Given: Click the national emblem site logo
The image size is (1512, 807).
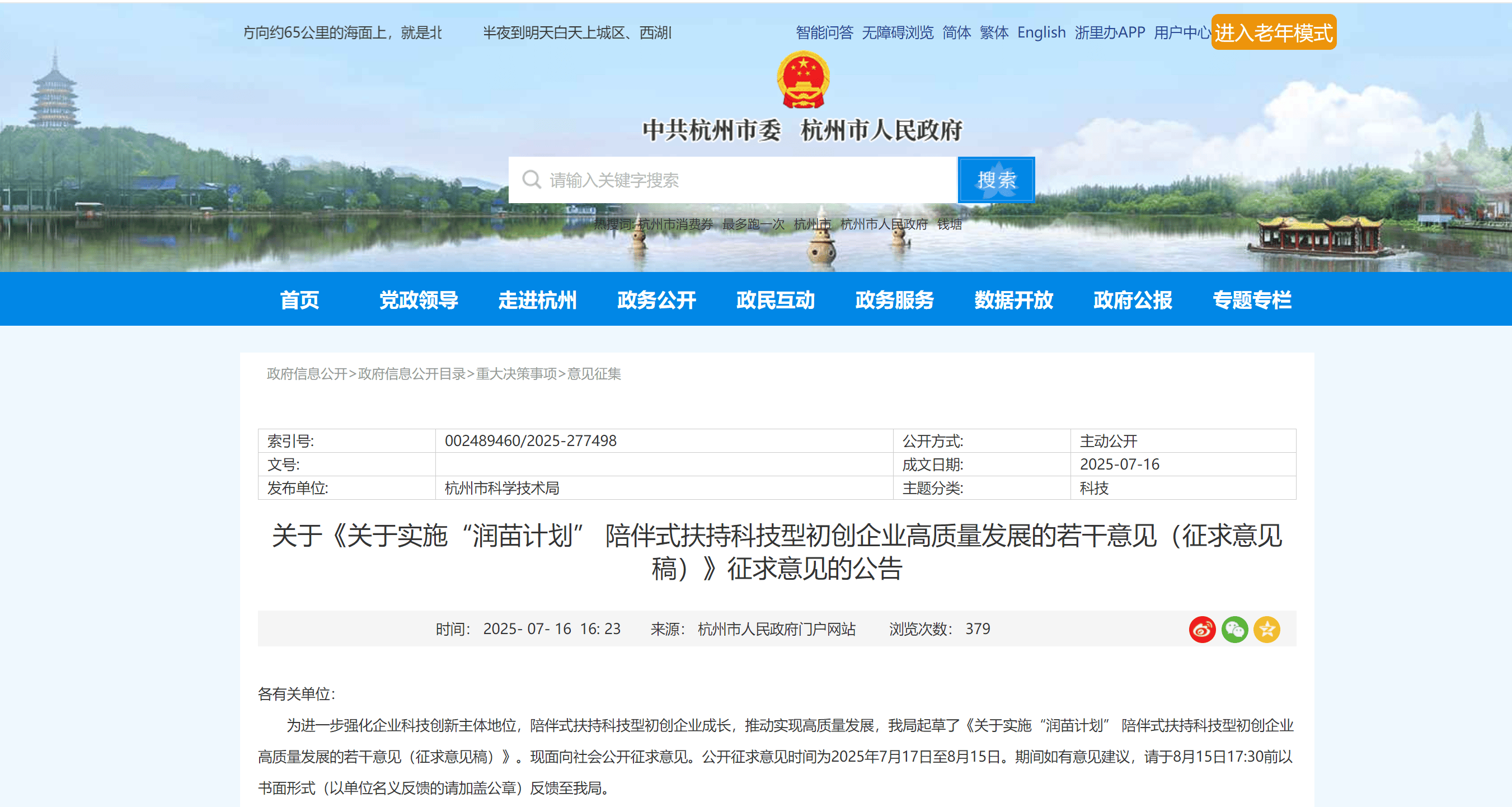Looking at the screenshot, I should 802,81.
